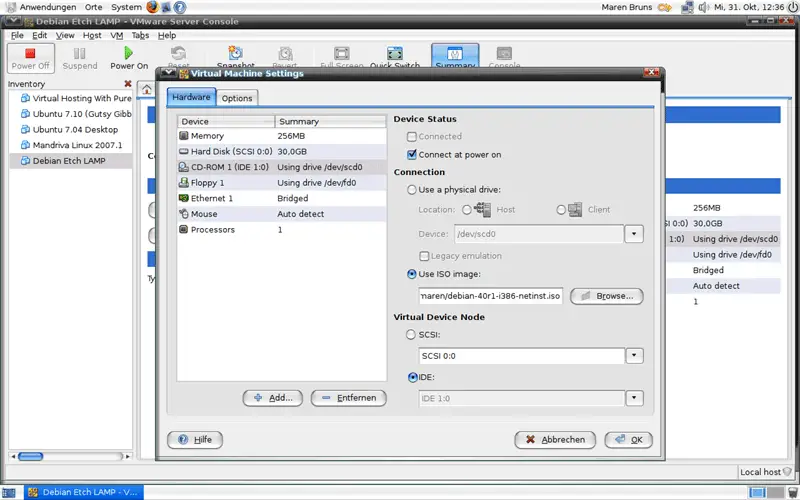Click the Revert toolbar icon
The image size is (800, 500).
[285, 54]
